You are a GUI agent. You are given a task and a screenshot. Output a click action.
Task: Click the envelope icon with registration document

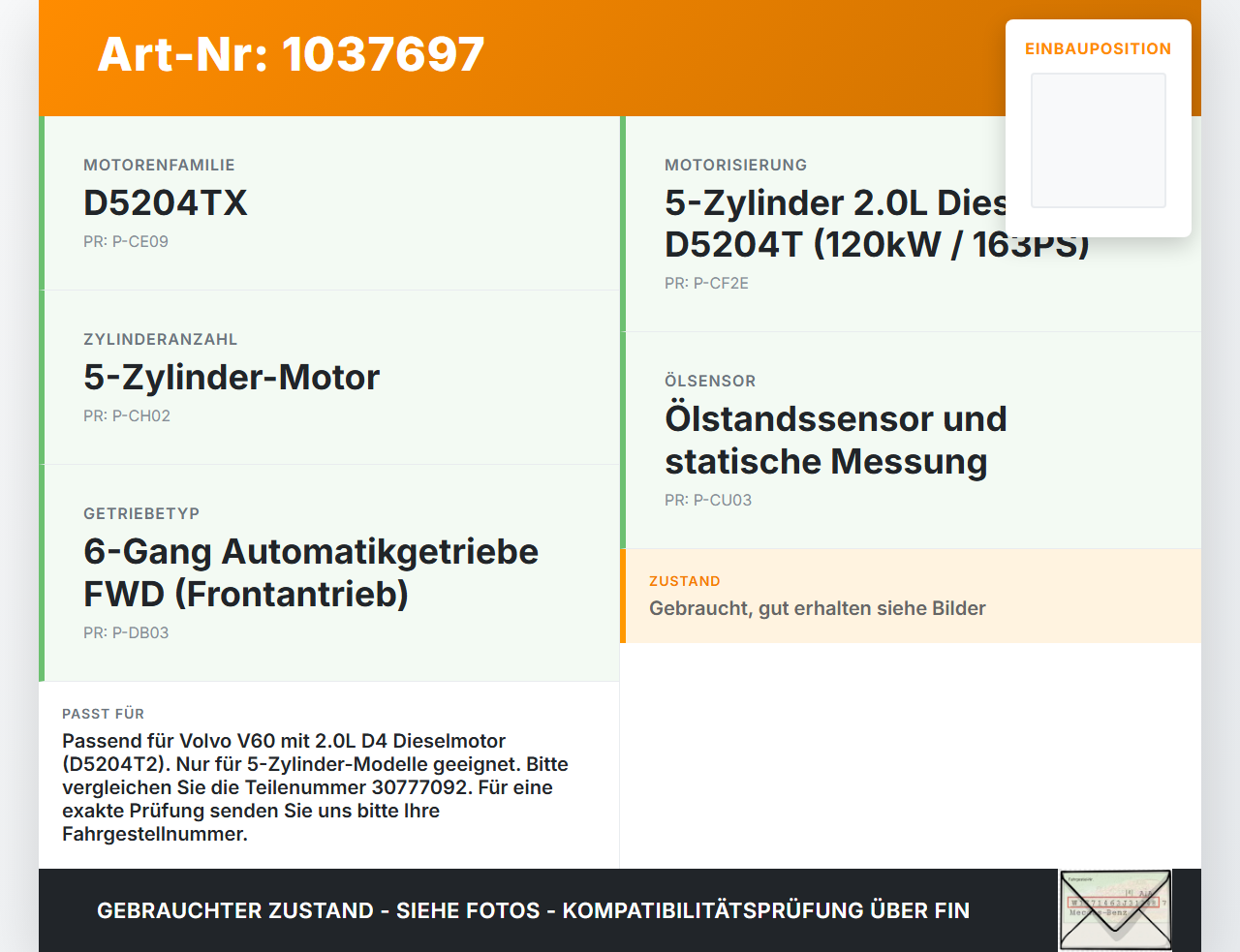pos(1115,910)
